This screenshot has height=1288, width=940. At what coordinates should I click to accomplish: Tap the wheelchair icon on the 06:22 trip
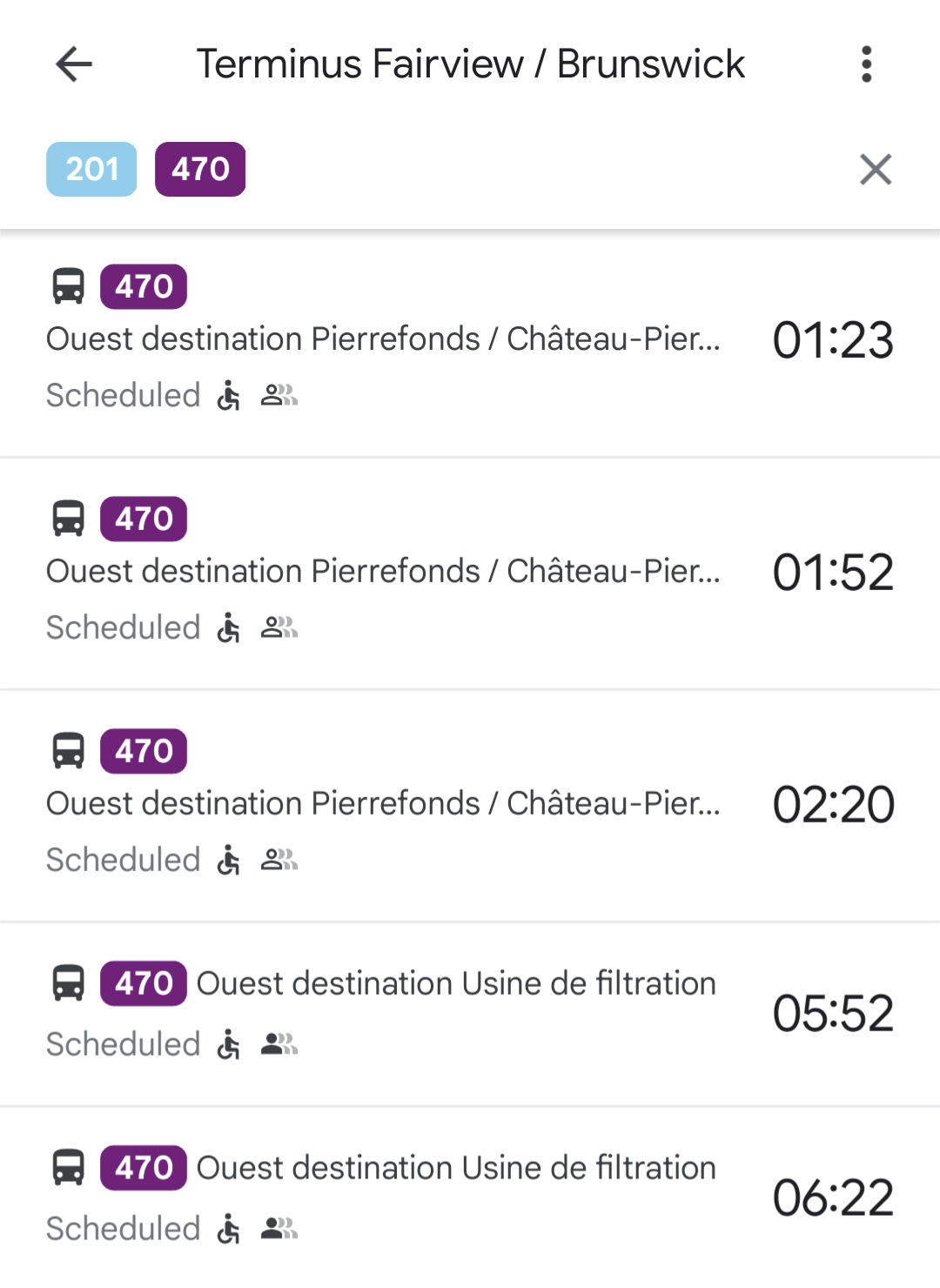tap(229, 1229)
